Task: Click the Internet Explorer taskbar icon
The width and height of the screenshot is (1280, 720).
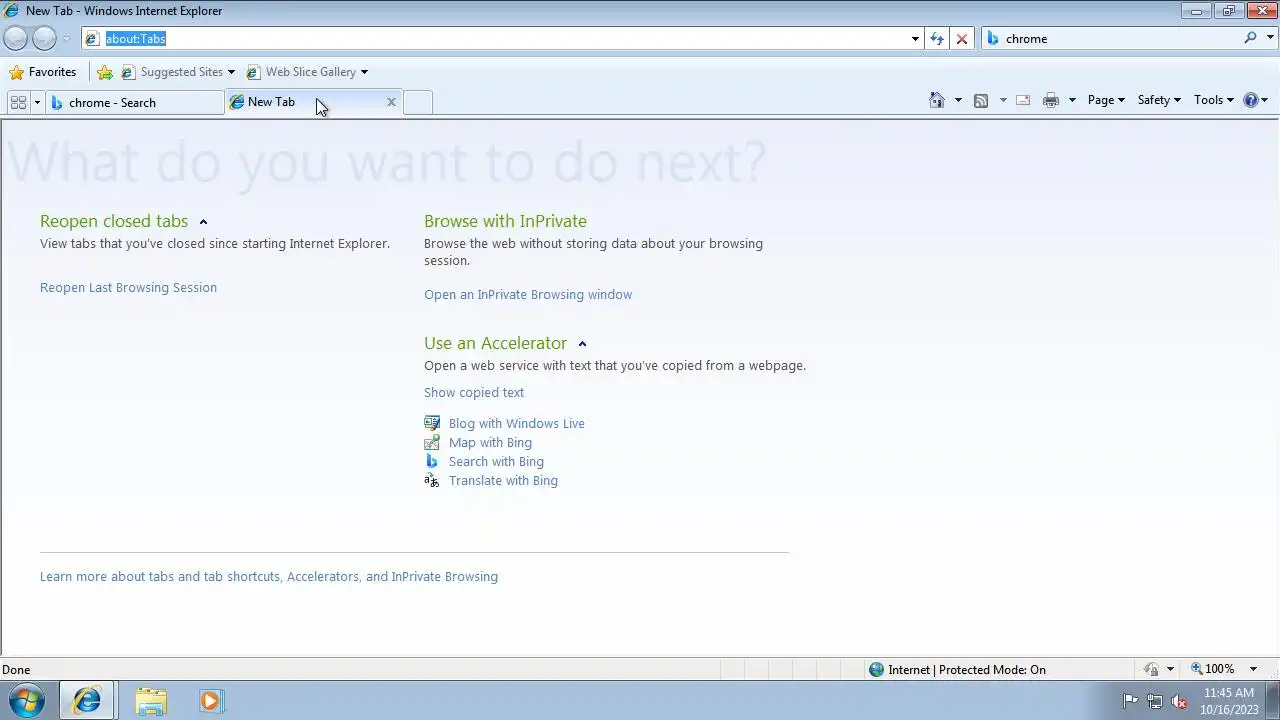Action: coord(87,701)
